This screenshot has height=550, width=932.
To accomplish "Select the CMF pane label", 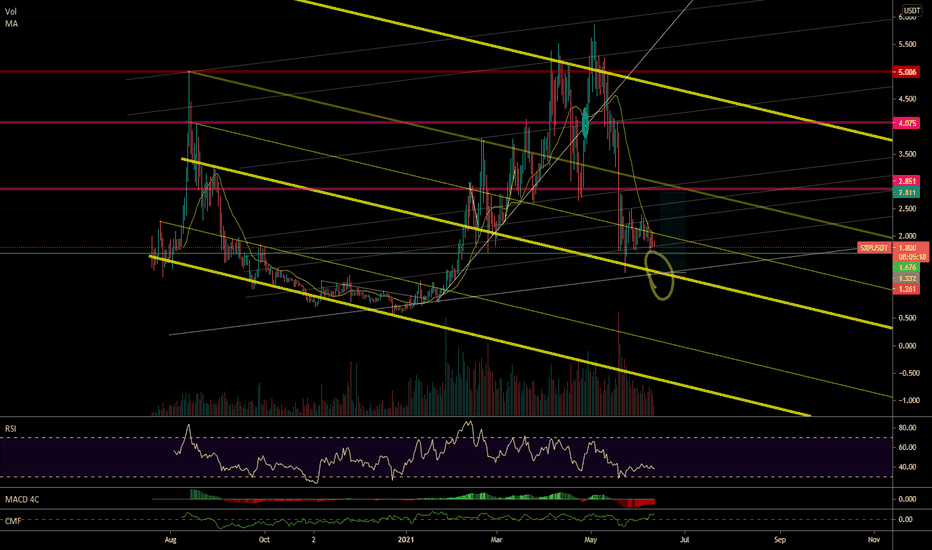I will (13, 521).
